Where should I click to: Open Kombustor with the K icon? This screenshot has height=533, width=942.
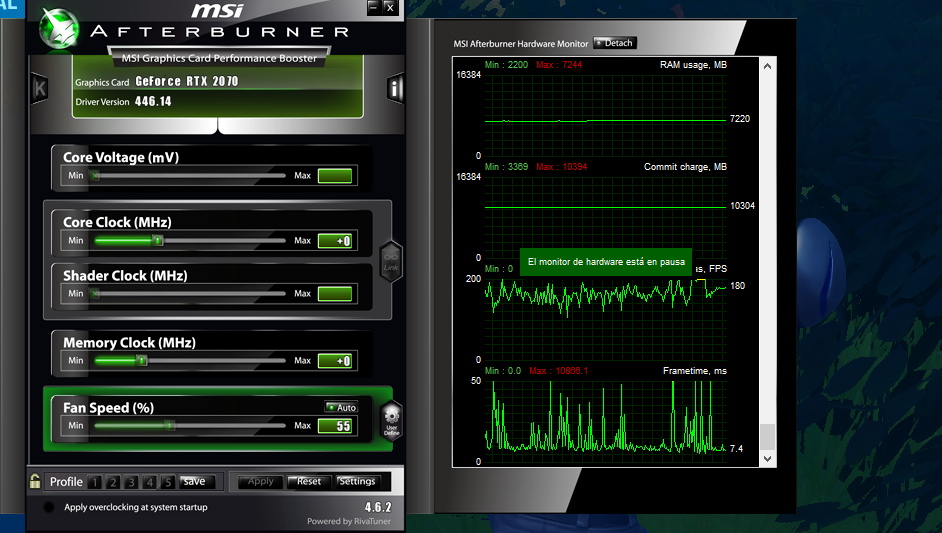[x=40, y=90]
